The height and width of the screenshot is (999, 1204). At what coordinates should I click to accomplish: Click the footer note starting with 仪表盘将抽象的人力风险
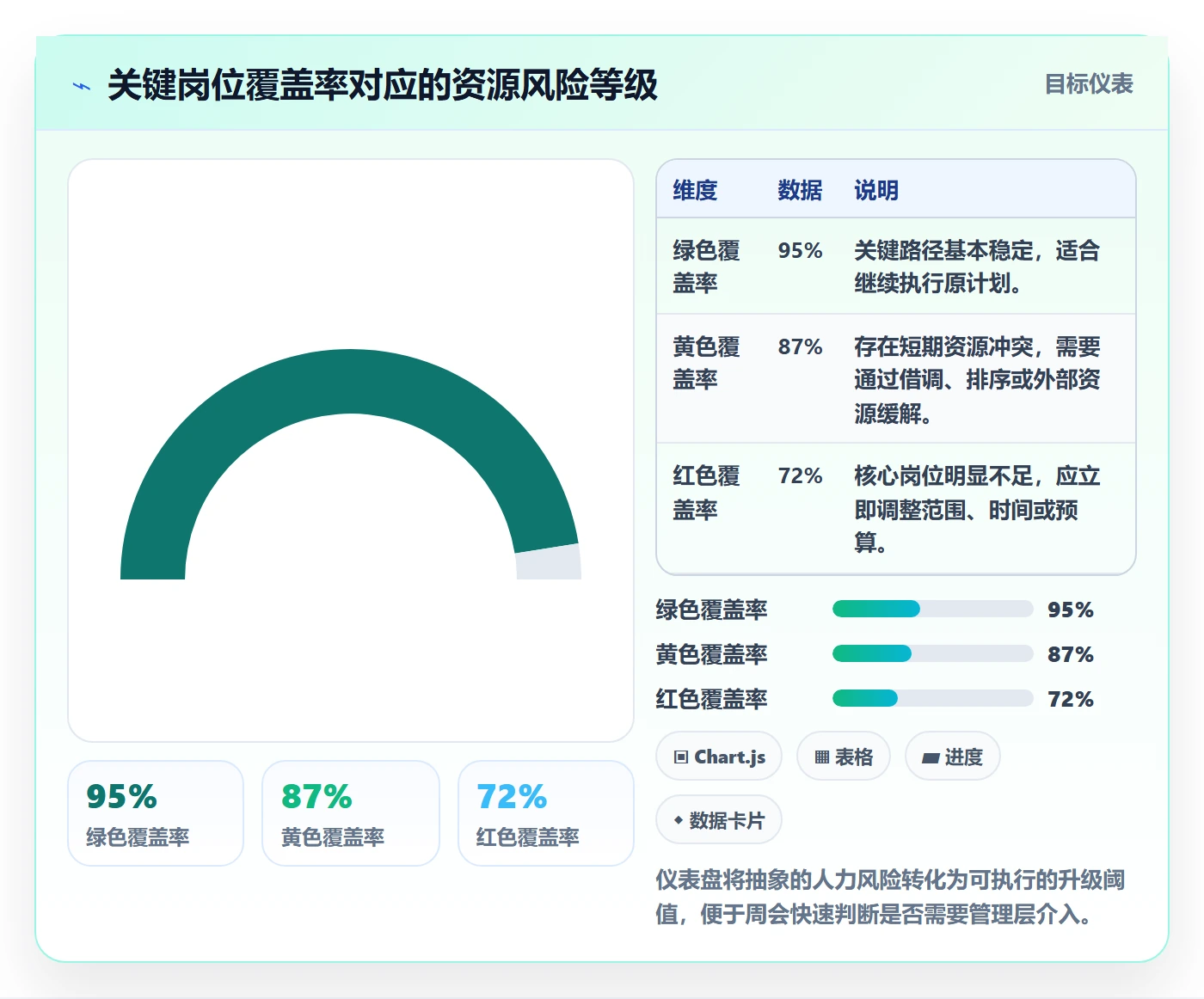891,897
